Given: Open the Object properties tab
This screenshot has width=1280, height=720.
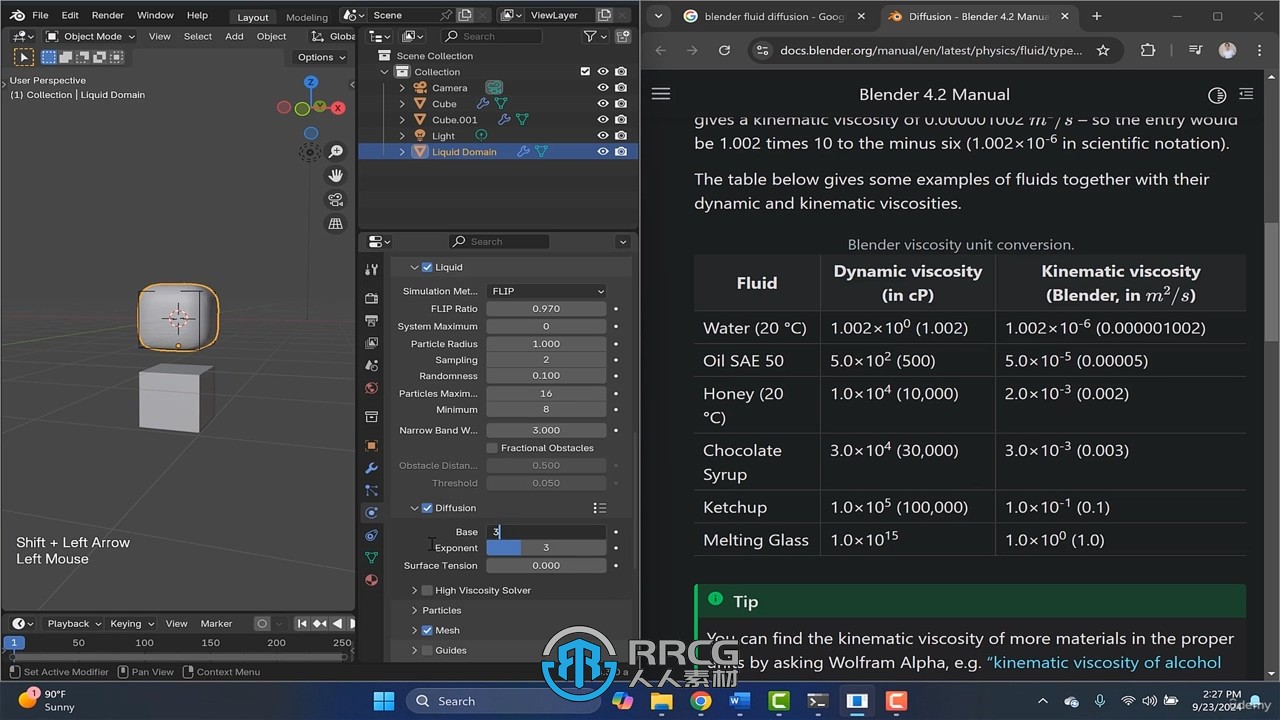Looking at the screenshot, I should tap(371, 446).
